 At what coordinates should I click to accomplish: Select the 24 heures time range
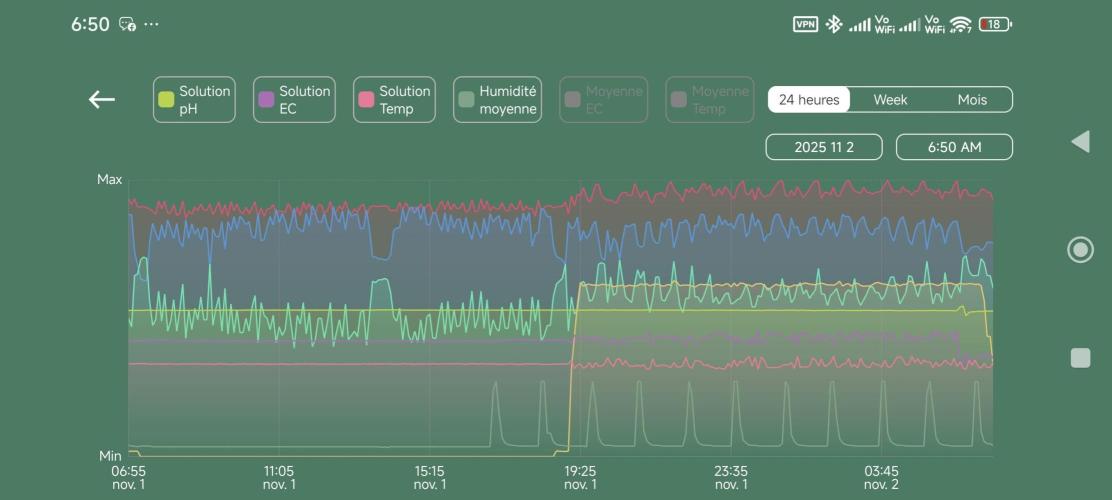point(809,100)
